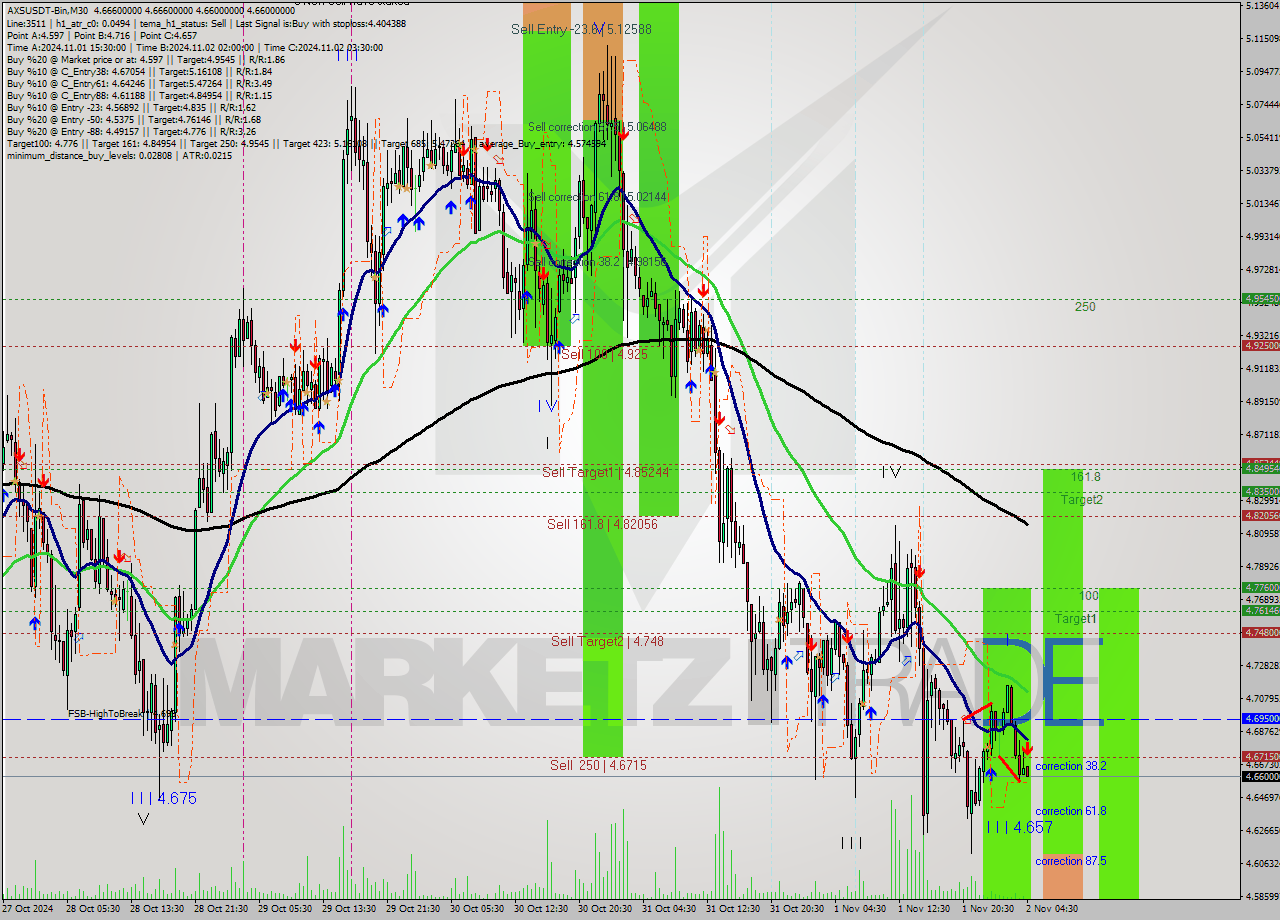Select the blue 'correction 87.5' label

[1070, 861]
